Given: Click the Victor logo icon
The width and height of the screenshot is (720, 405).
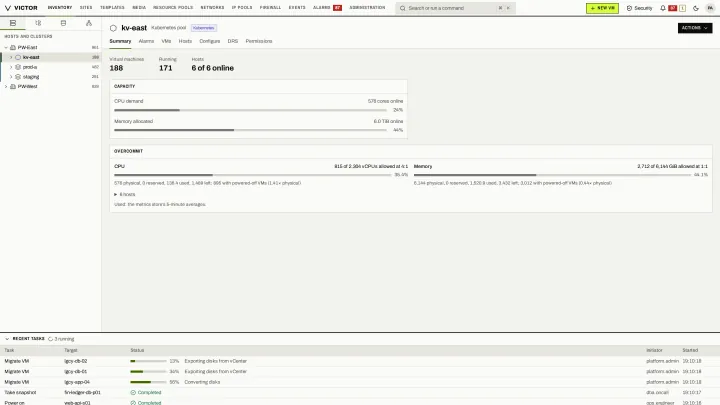Looking at the screenshot, I should tap(7, 8).
